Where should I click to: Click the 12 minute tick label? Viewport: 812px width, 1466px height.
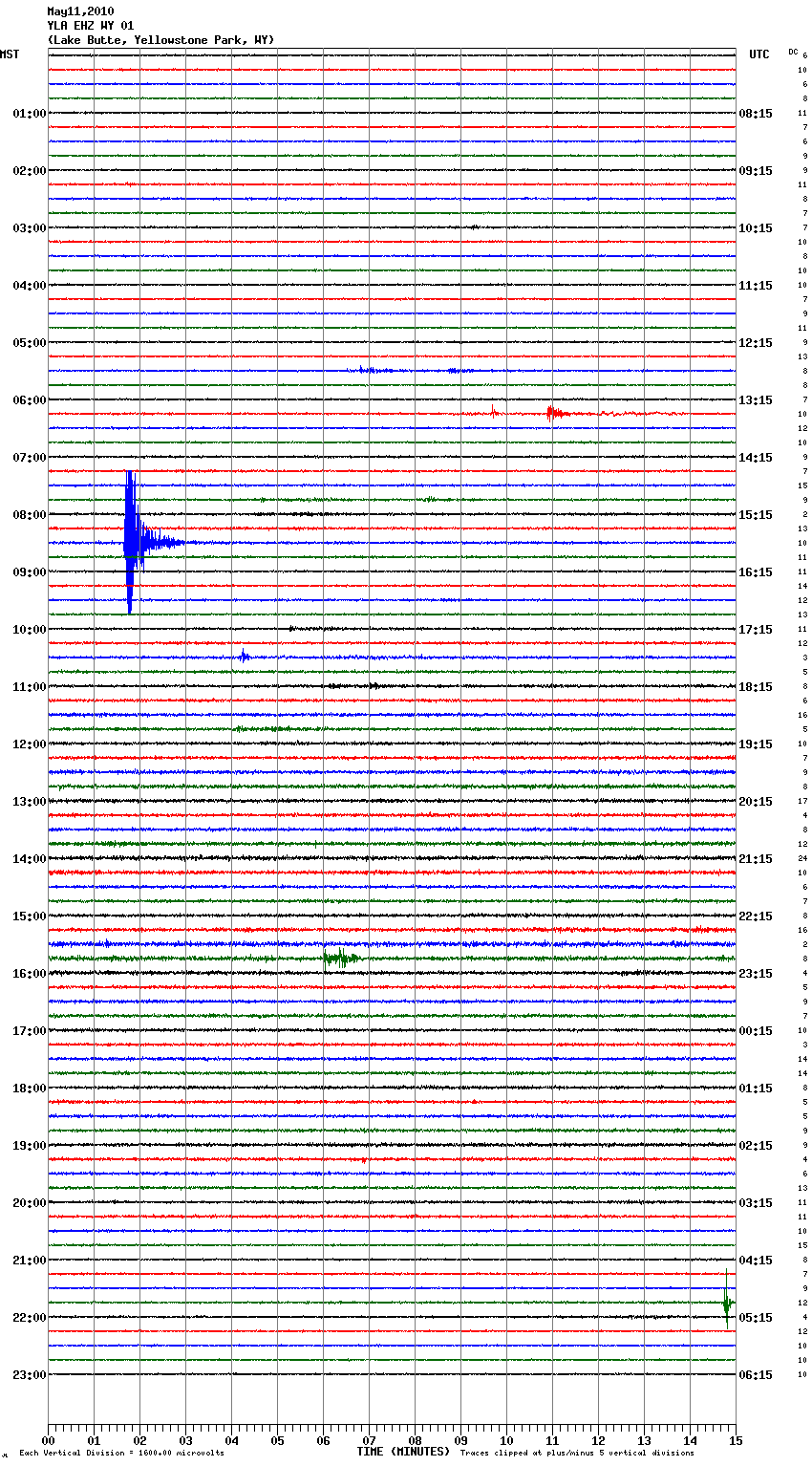(598, 1441)
